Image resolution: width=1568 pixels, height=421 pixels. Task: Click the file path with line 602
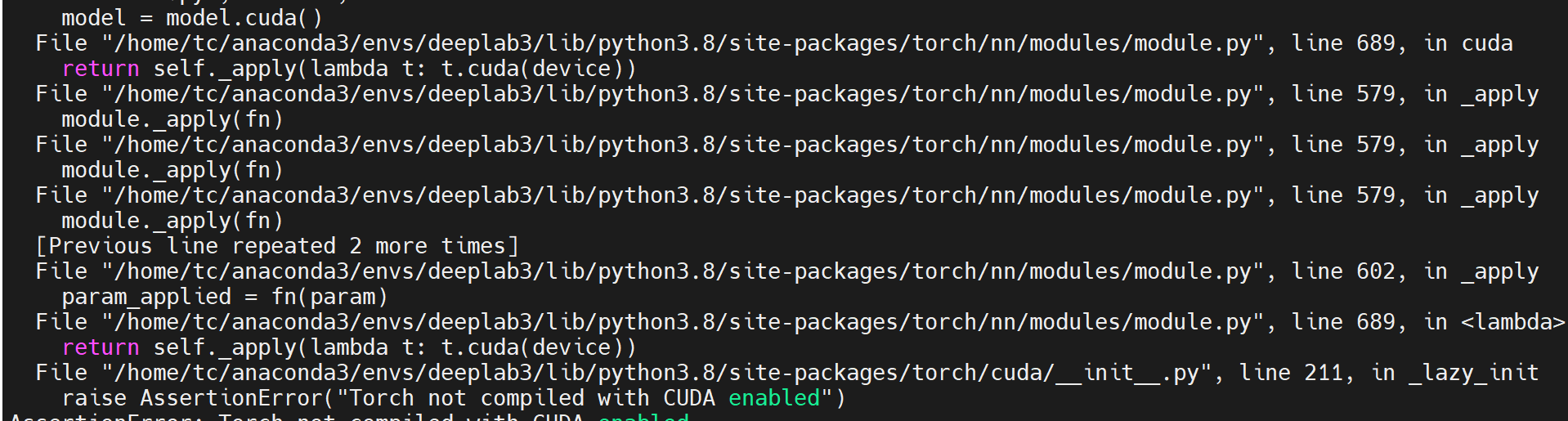point(683,271)
